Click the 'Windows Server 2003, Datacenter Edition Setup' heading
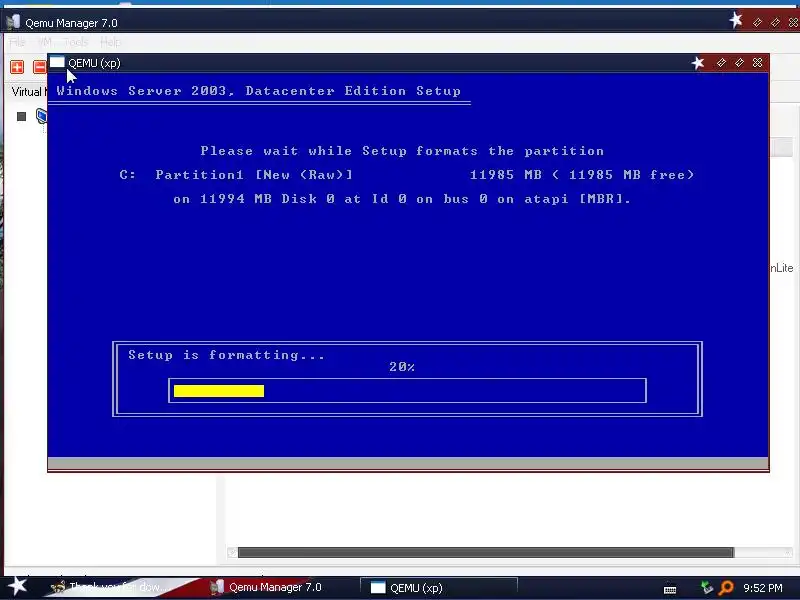The height and width of the screenshot is (600, 800). pyautogui.click(x=259, y=91)
